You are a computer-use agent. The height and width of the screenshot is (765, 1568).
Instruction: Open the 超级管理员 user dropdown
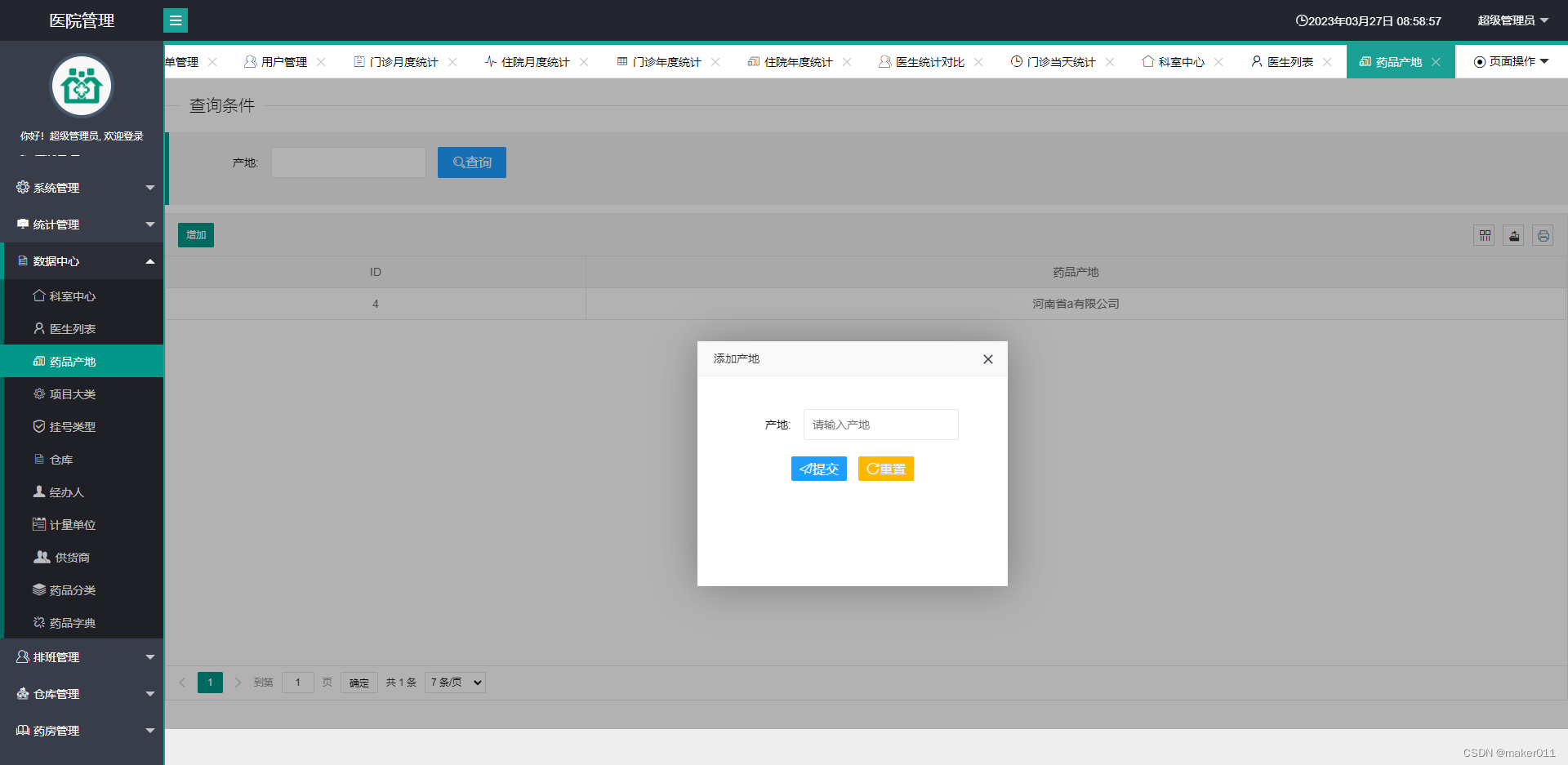1512,20
